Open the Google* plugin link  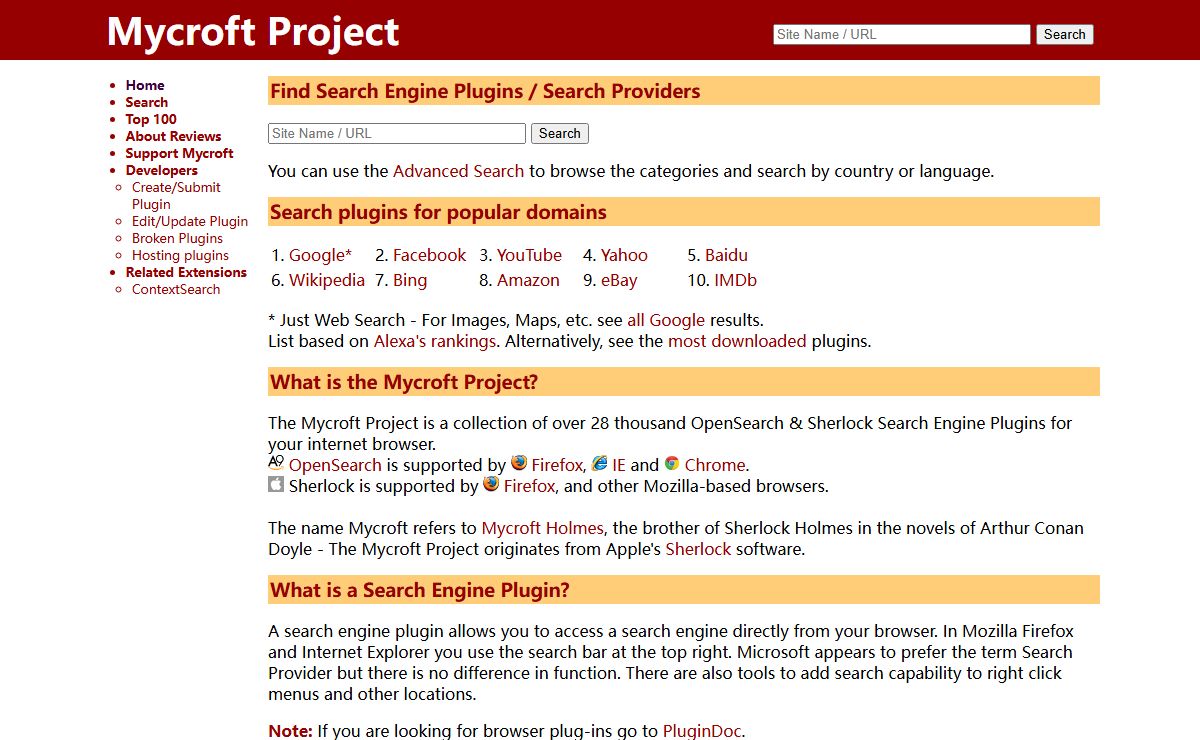click(320, 255)
